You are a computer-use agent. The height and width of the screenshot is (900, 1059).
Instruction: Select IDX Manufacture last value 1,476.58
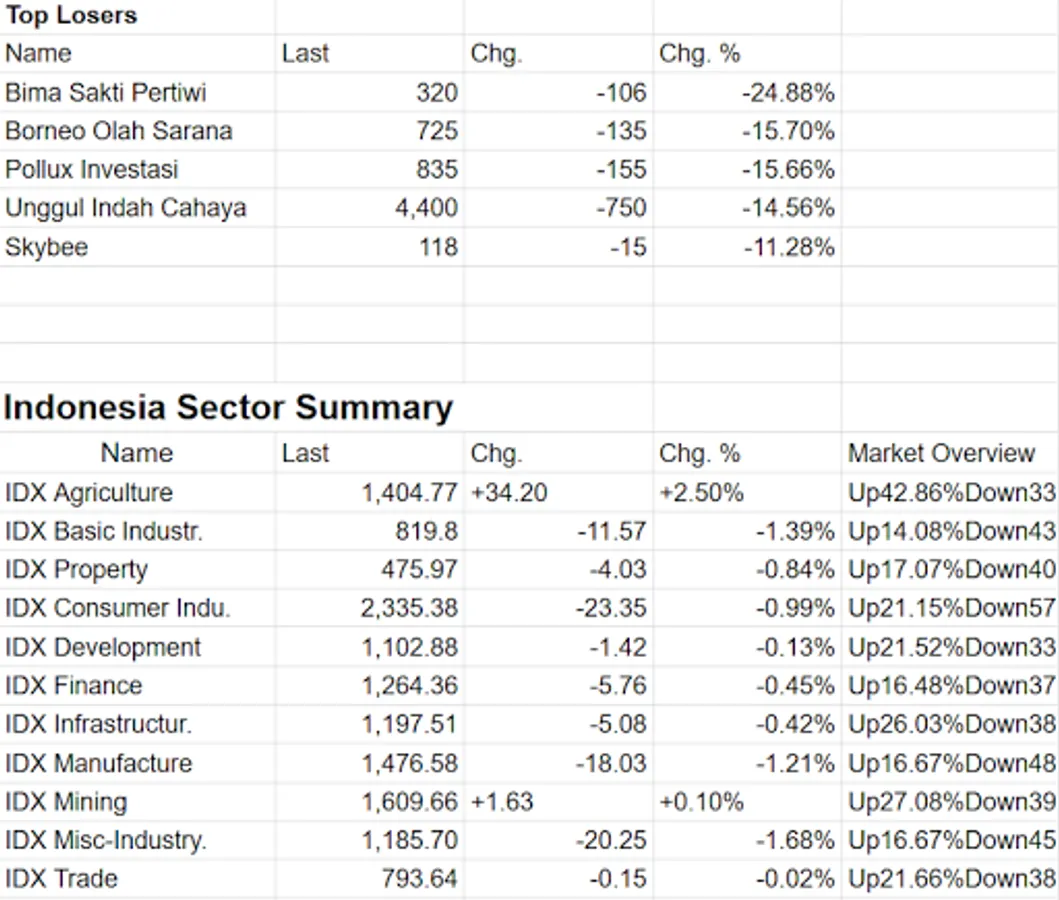409,763
